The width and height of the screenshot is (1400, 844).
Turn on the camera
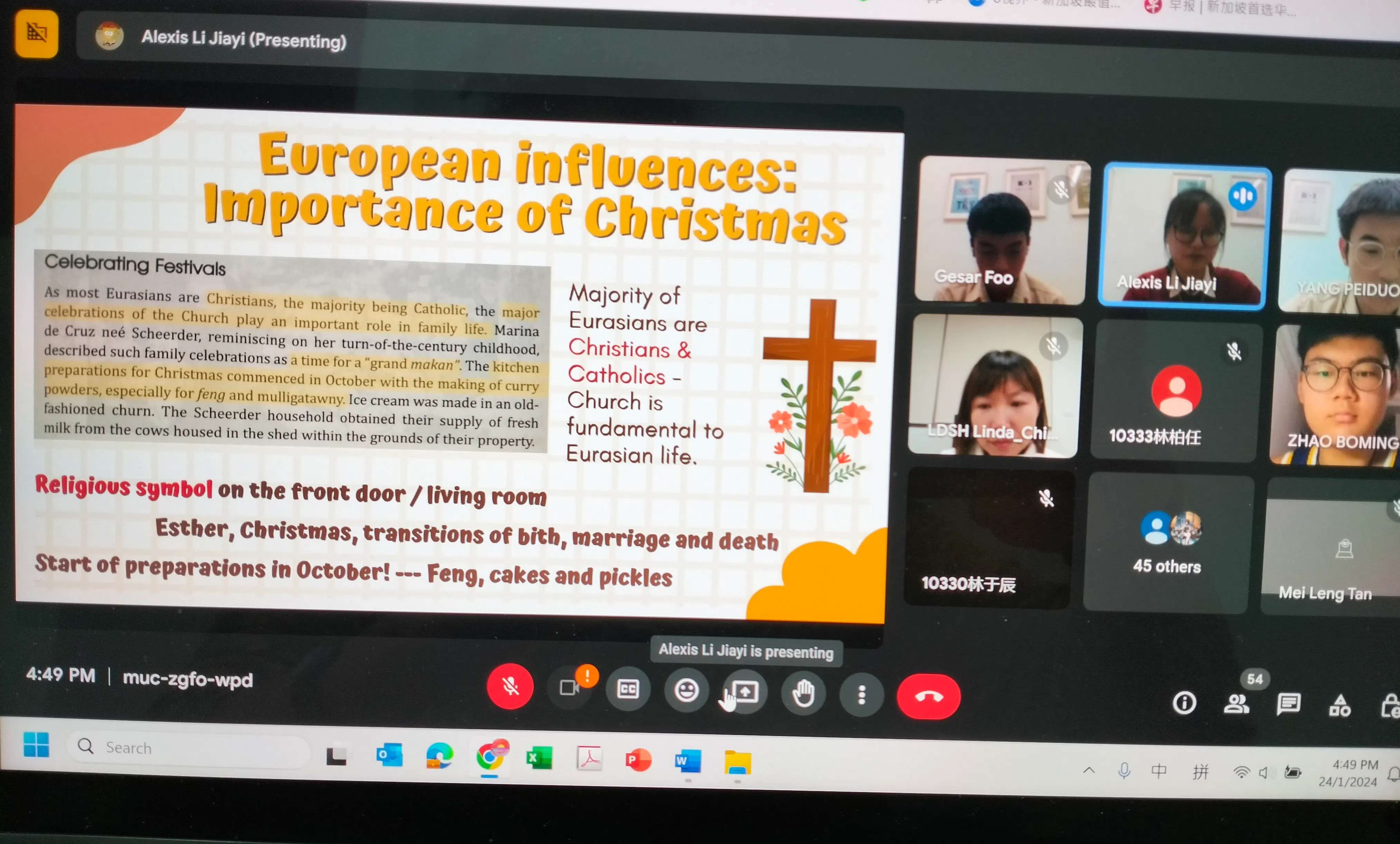[x=569, y=688]
